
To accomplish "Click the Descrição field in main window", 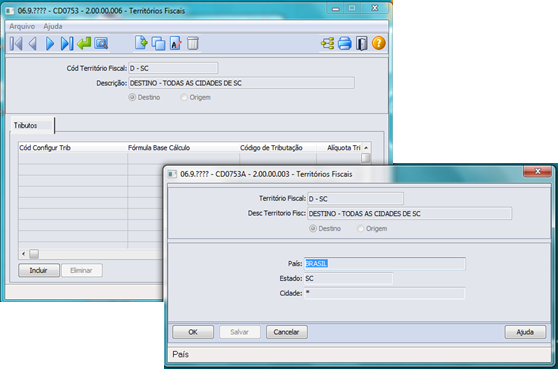I will (x=241, y=83).
